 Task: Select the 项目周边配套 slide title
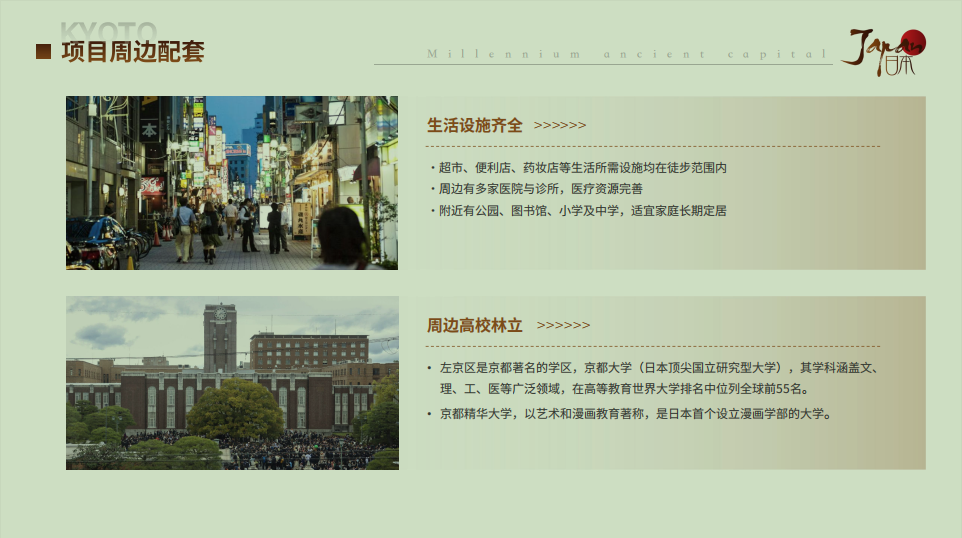pos(133,52)
